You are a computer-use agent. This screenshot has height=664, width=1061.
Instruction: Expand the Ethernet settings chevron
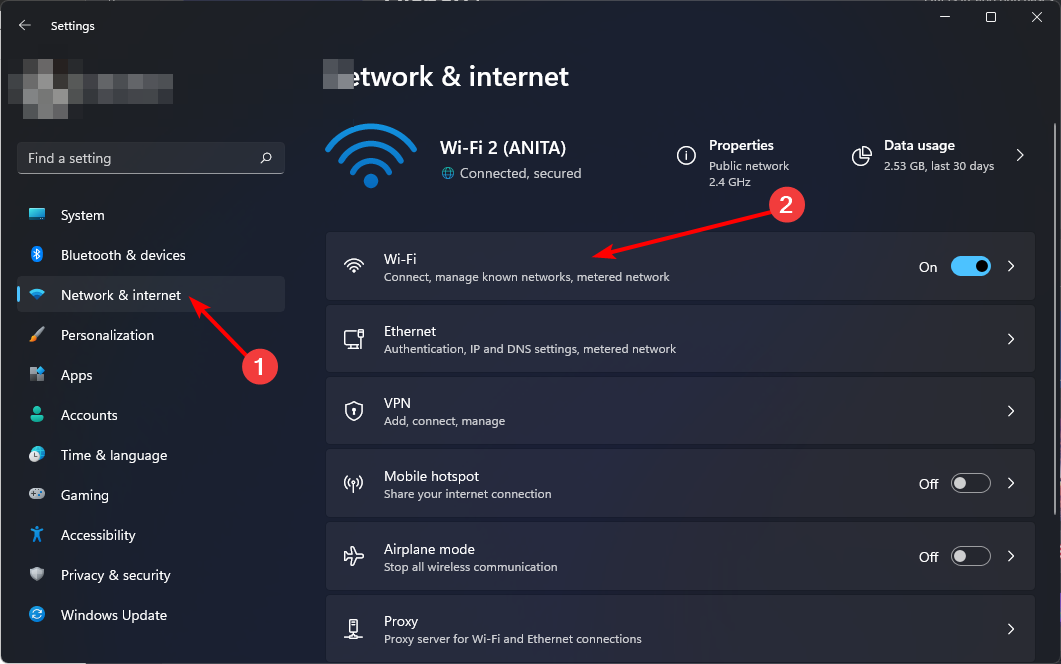coord(1011,339)
